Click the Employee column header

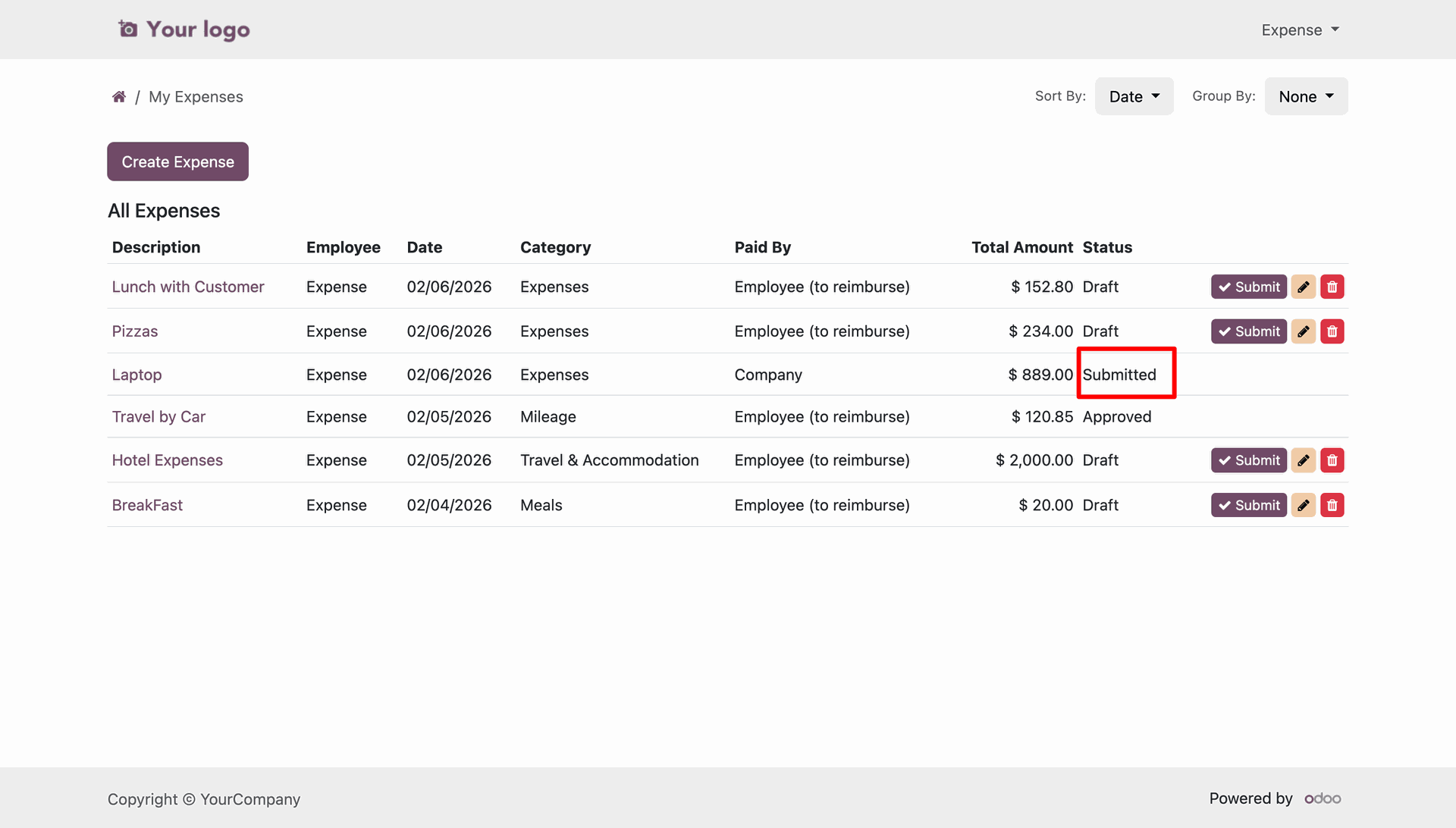(344, 247)
